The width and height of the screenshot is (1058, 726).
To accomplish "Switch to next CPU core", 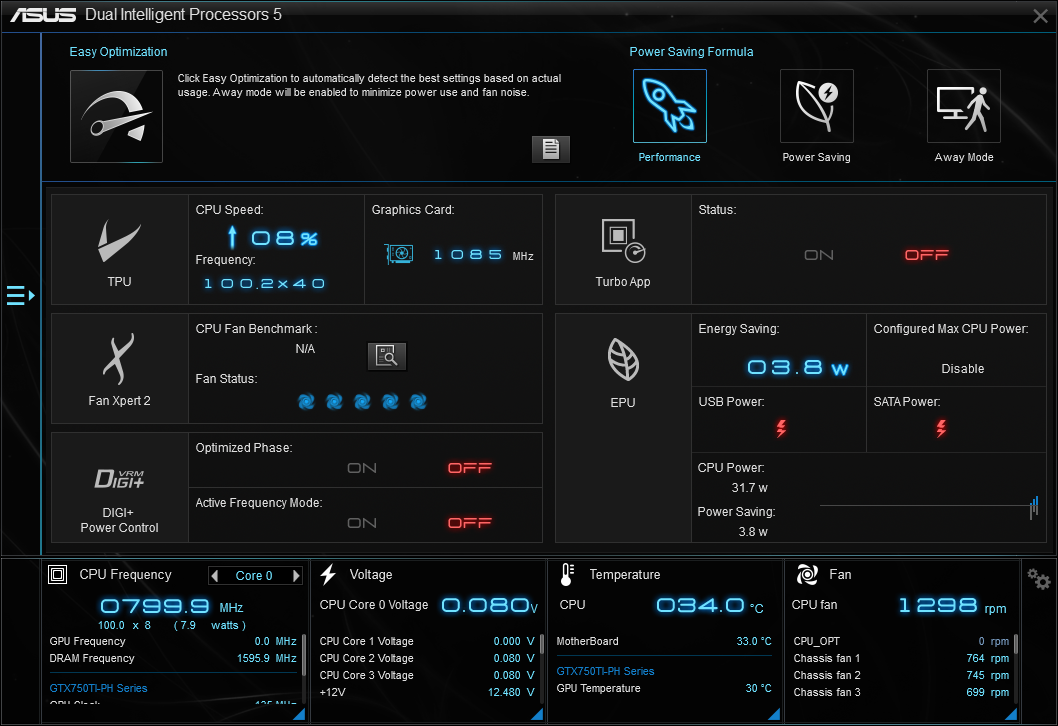I will (x=296, y=576).
